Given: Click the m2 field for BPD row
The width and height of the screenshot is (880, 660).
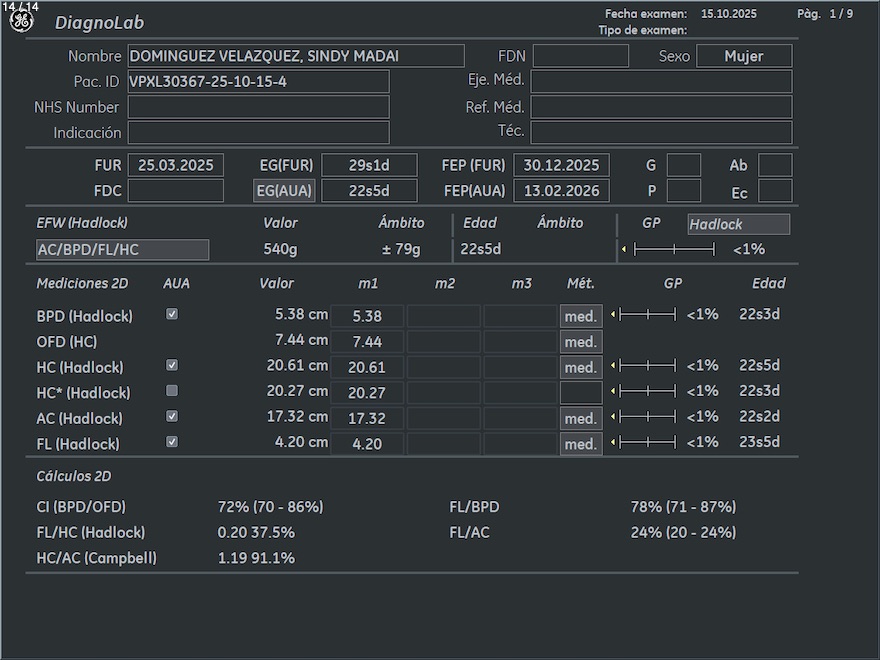Looking at the screenshot, I should click(444, 316).
